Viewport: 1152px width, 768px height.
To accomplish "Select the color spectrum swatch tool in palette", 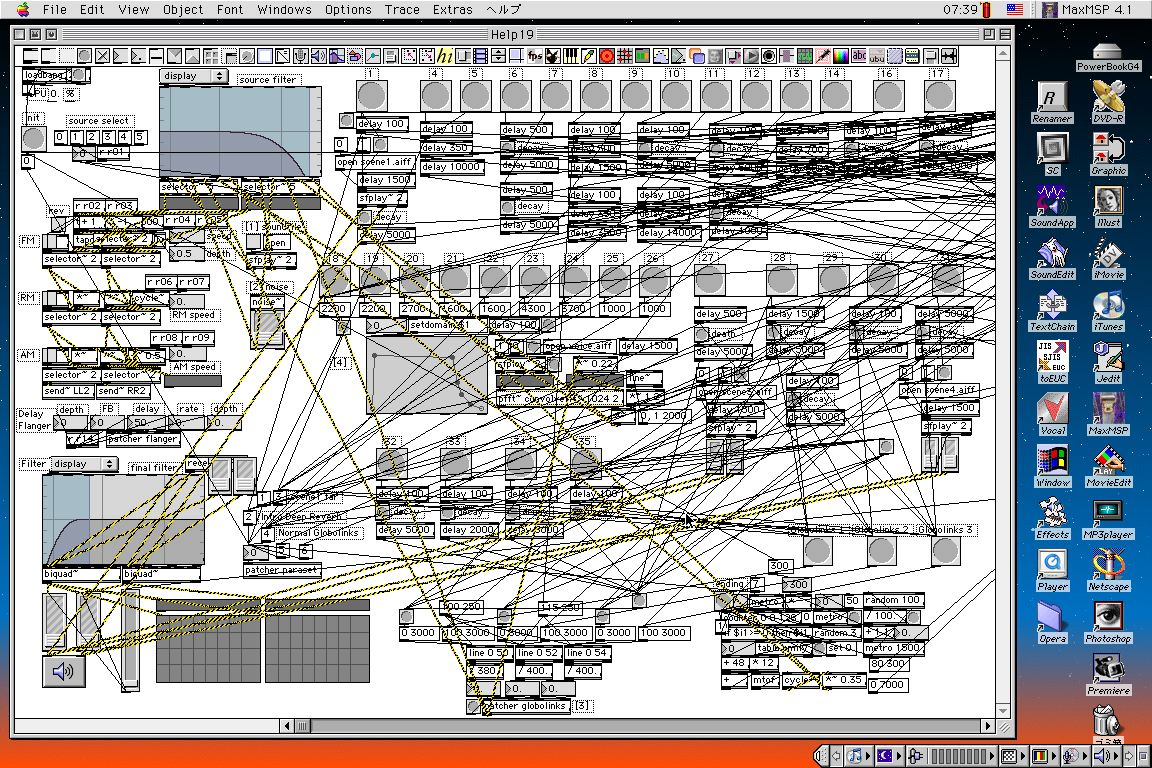I will (840, 56).
